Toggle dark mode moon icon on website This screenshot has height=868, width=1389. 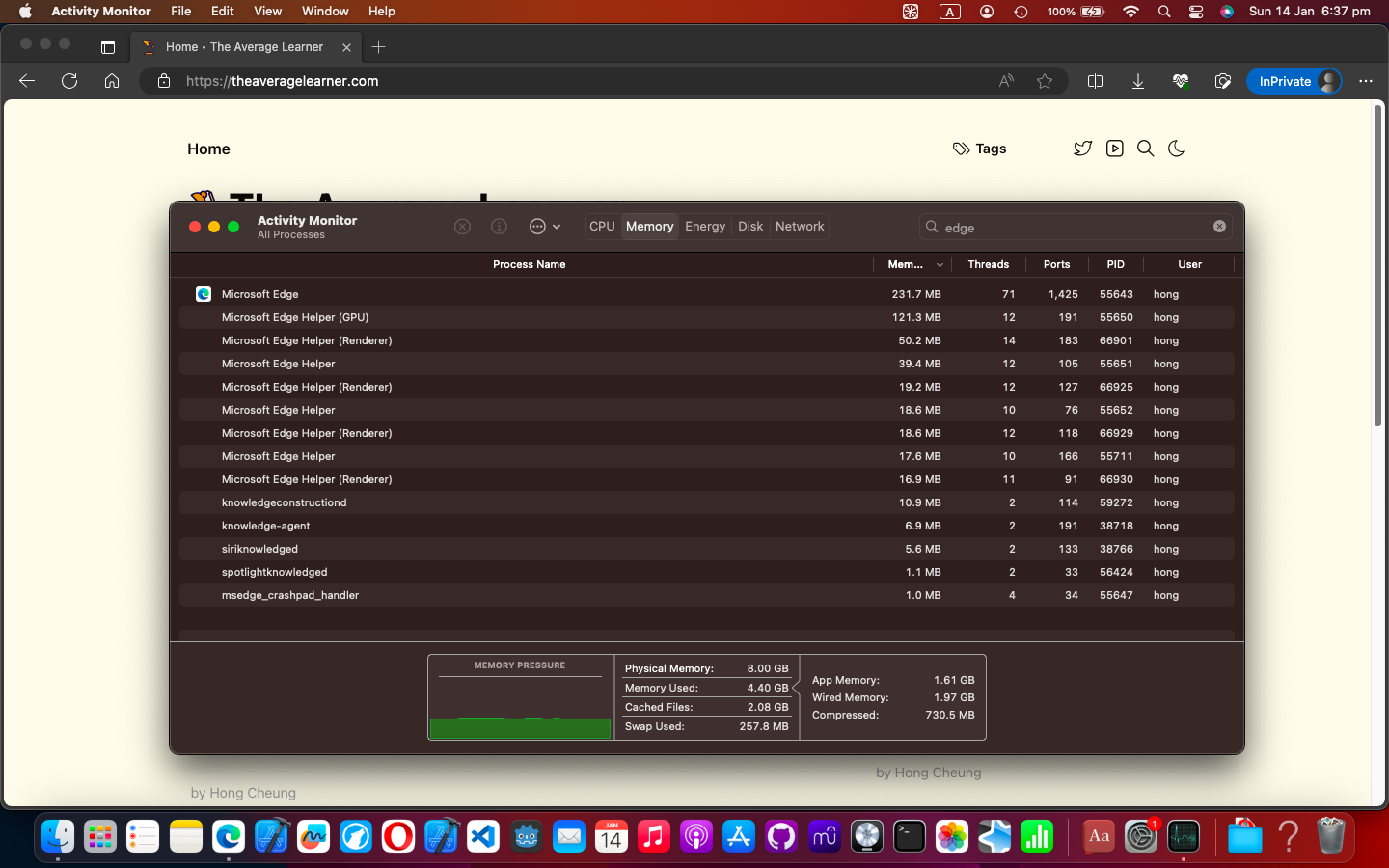tap(1176, 149)
